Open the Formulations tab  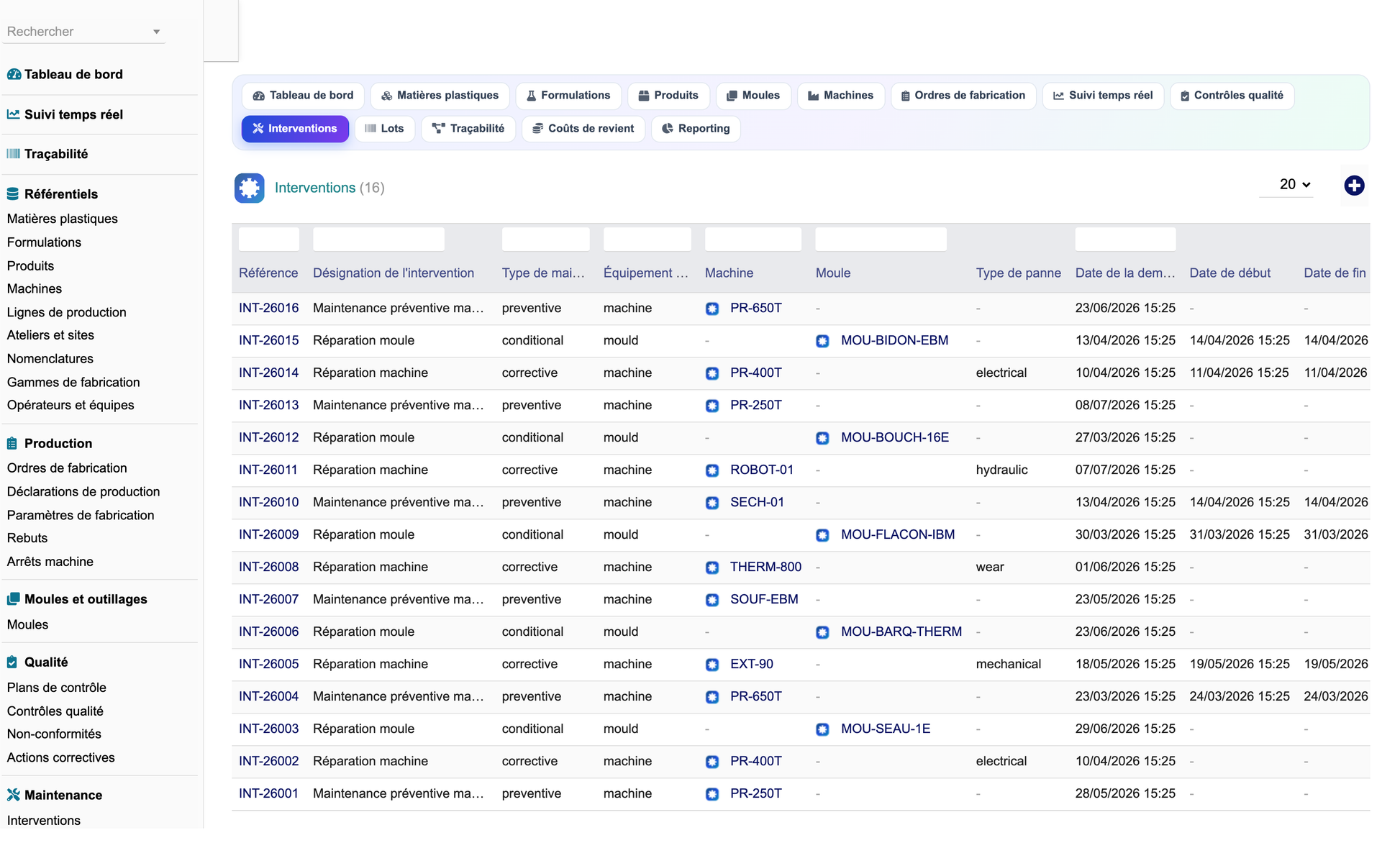(568, 96)
